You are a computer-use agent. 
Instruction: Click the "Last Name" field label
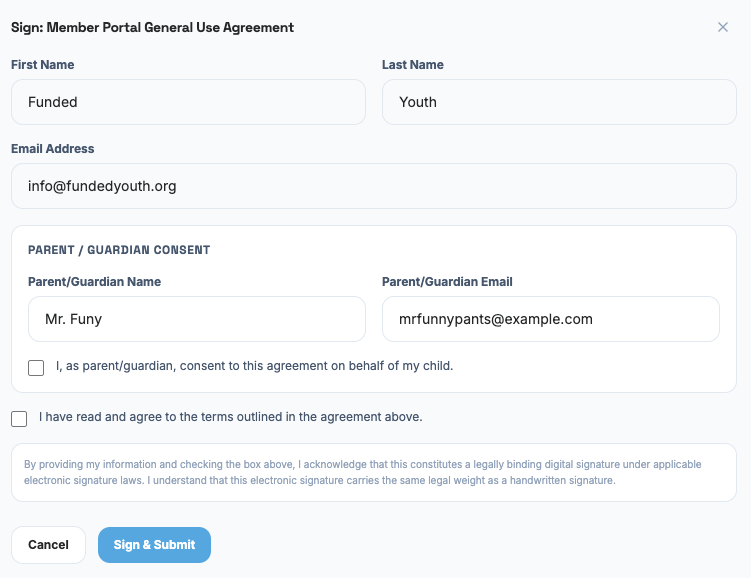[x=412, y=65]
